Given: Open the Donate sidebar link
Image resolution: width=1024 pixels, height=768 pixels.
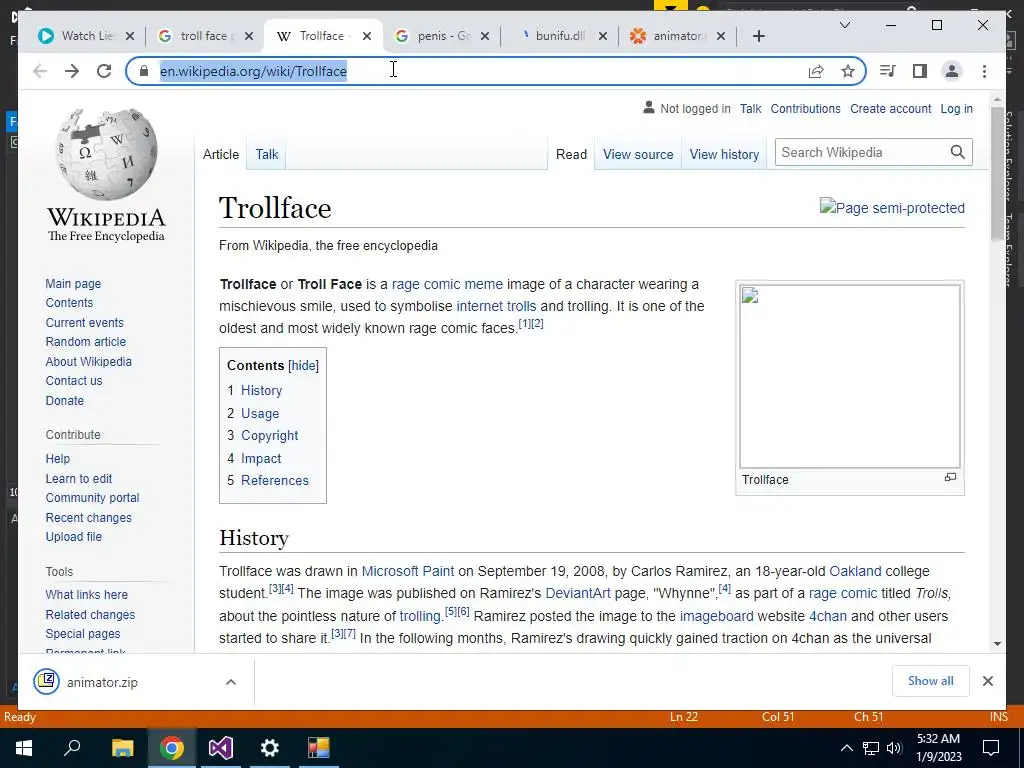Looking at the screenshot, I should pyautogui.click(x=65, y=400).
